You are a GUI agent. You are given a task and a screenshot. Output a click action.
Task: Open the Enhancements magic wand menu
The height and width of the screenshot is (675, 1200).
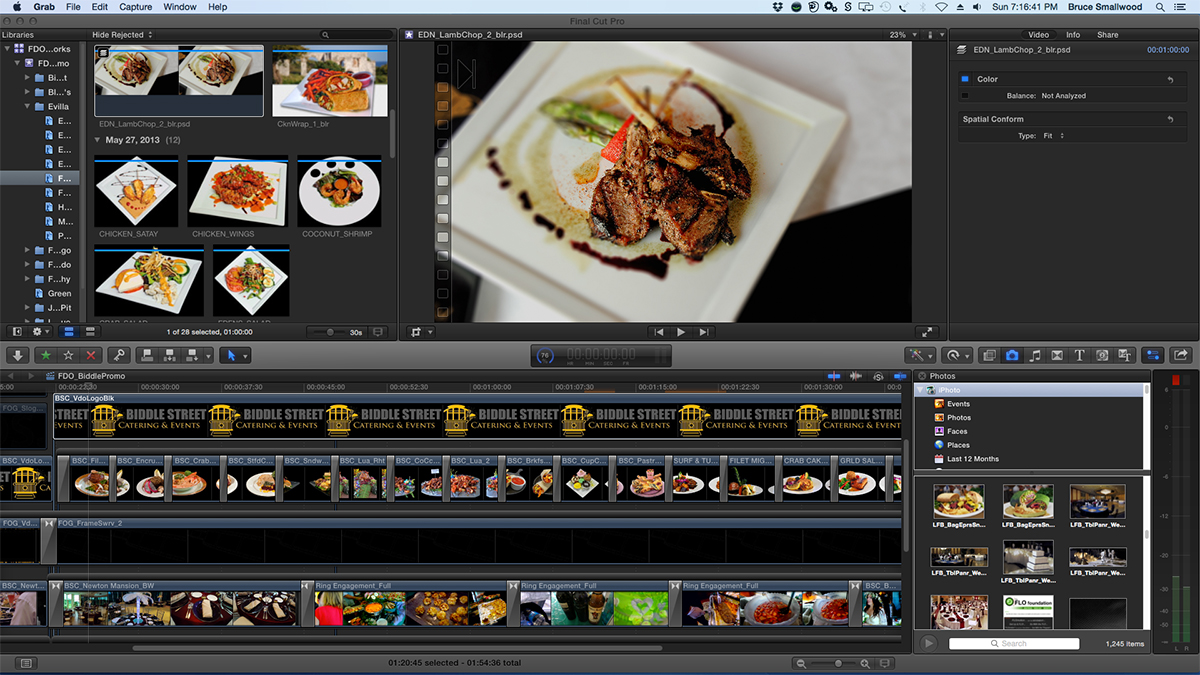pos(920,355)
